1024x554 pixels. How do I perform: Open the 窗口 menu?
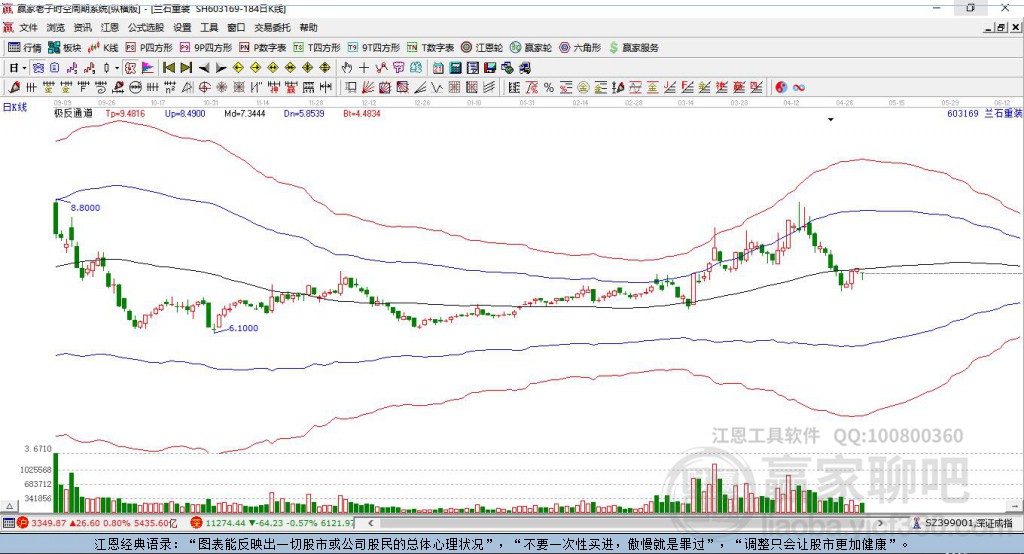[x=236, y=27]
